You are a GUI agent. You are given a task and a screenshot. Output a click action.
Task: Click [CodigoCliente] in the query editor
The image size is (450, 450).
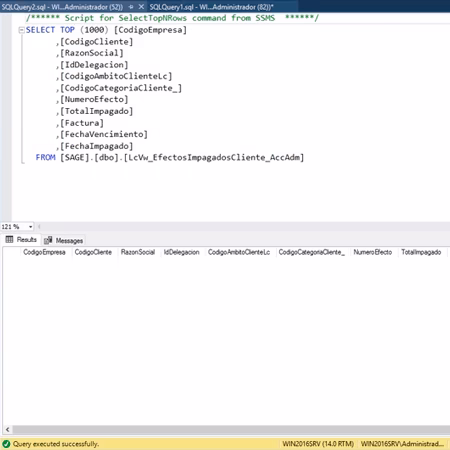96,42
